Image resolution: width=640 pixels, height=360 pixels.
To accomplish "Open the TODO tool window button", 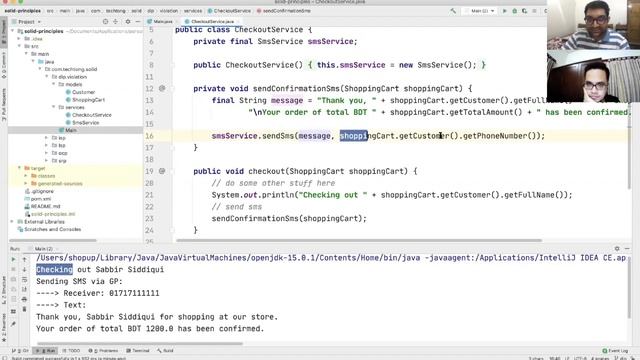I will [x=71, y=351].
